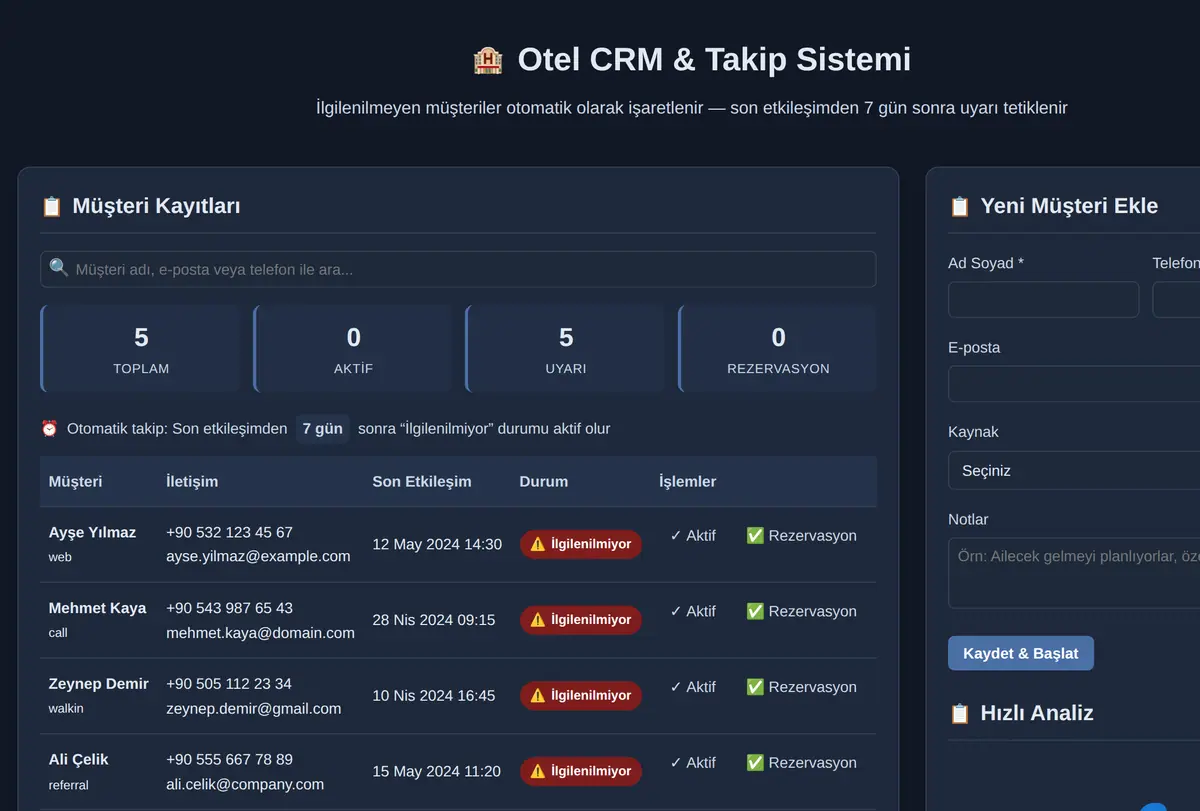This screenshot has height=811, width=1200.
Task: Click the E-posta input field
Action: tap(1074, 384)
